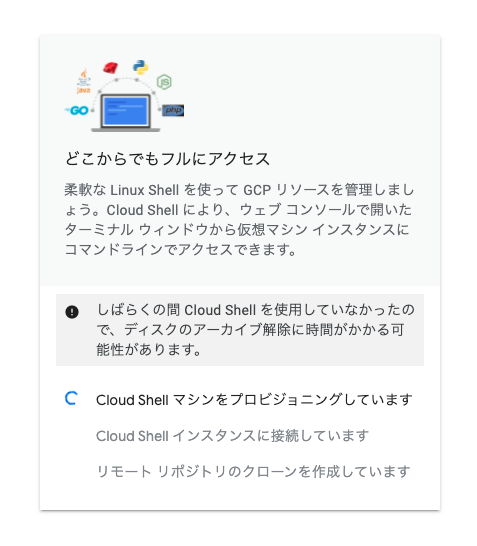The height and width of the screenshot is (546, 477).
Task: Click the blue laptop screen
Action: click(126, 111)
